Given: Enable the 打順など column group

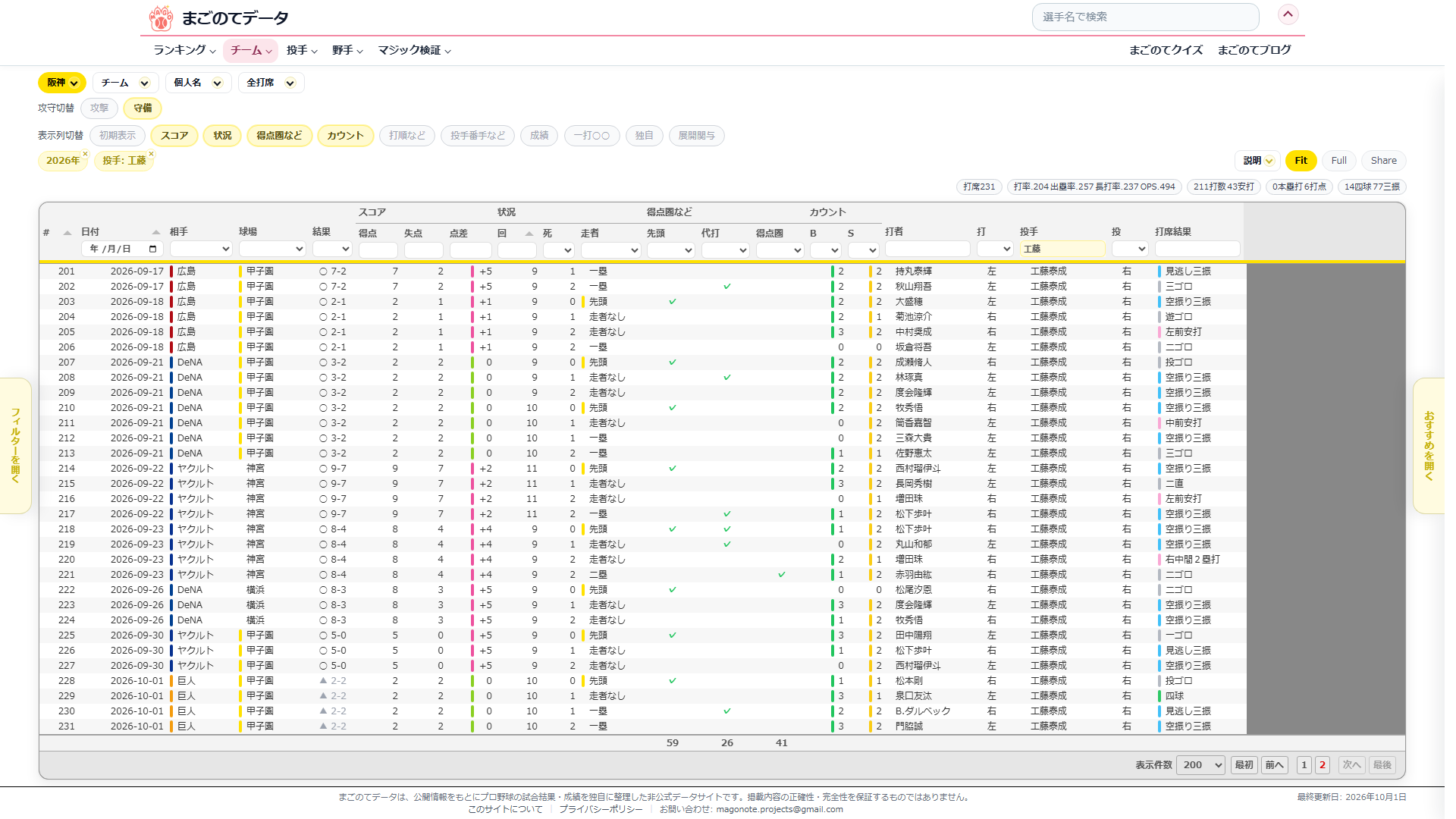Looking at the screenshot, I should 407,136.
